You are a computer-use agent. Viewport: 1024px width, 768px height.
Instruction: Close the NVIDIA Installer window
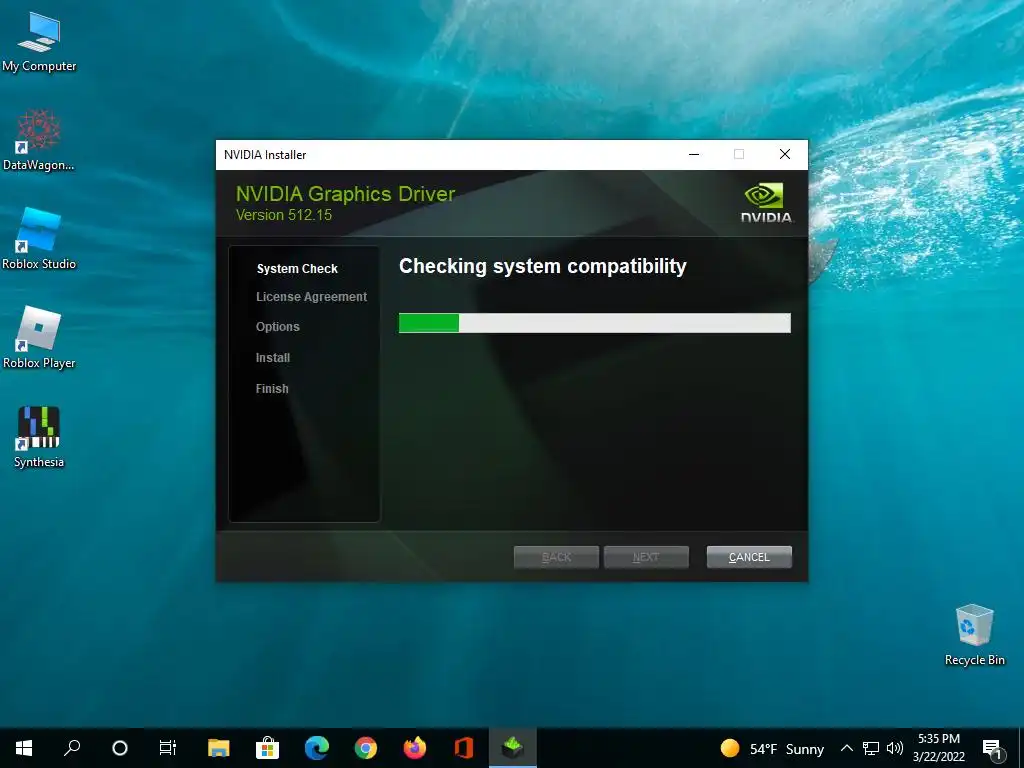[785, 155]
